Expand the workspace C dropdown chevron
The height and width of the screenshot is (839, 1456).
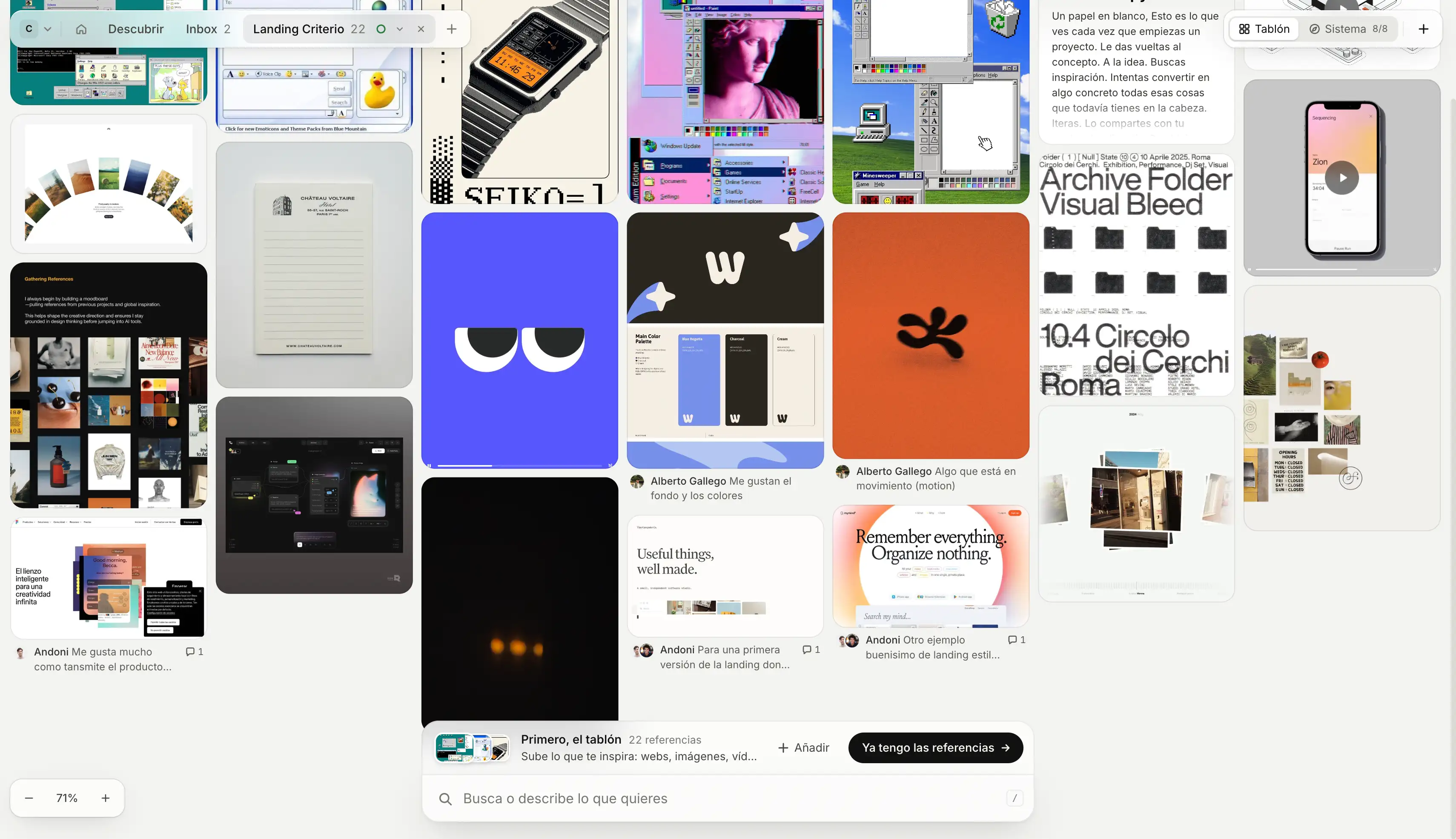point(48,29)
